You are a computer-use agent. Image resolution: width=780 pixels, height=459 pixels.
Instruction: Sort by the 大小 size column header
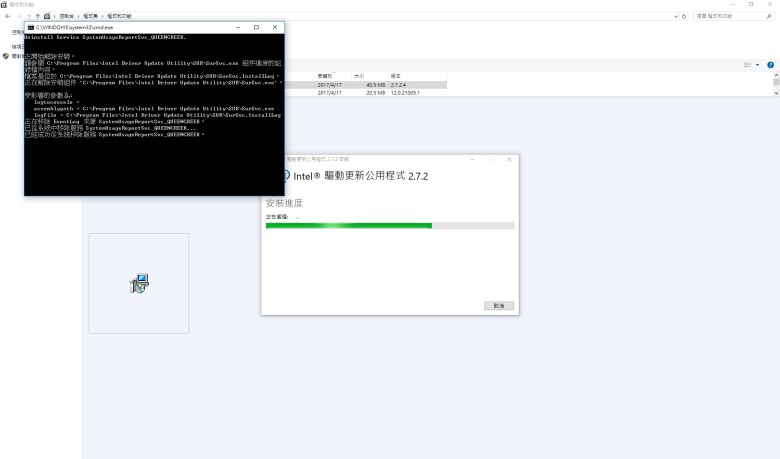[x=369, y=76]
